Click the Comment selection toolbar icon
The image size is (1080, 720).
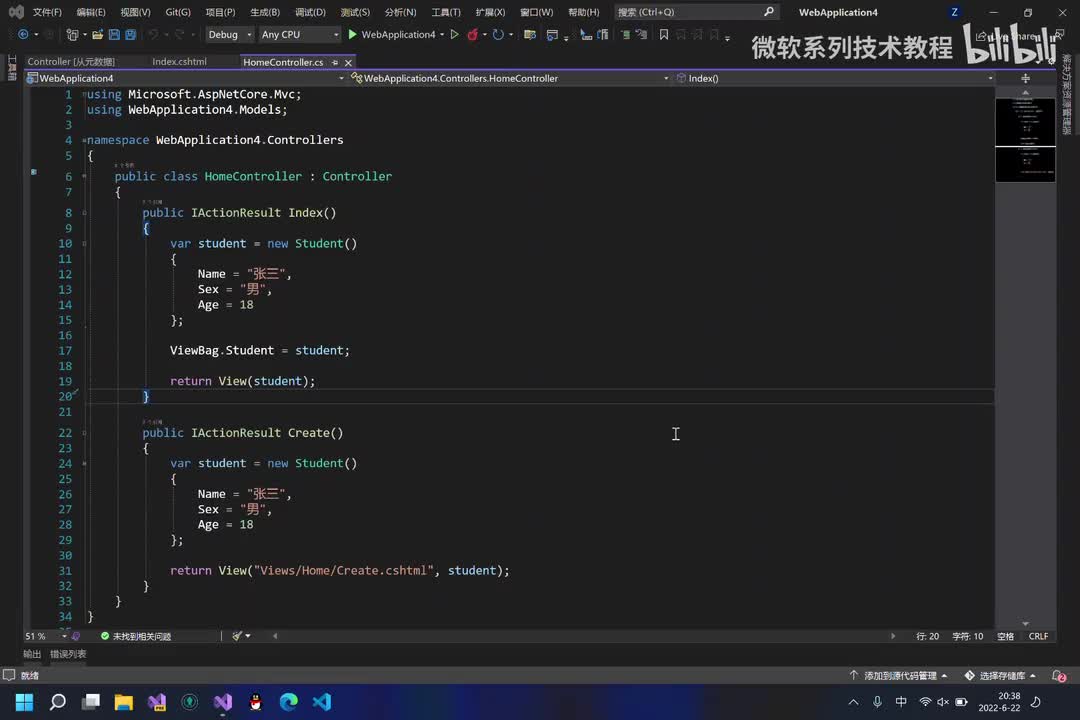(x=625, y=34)
